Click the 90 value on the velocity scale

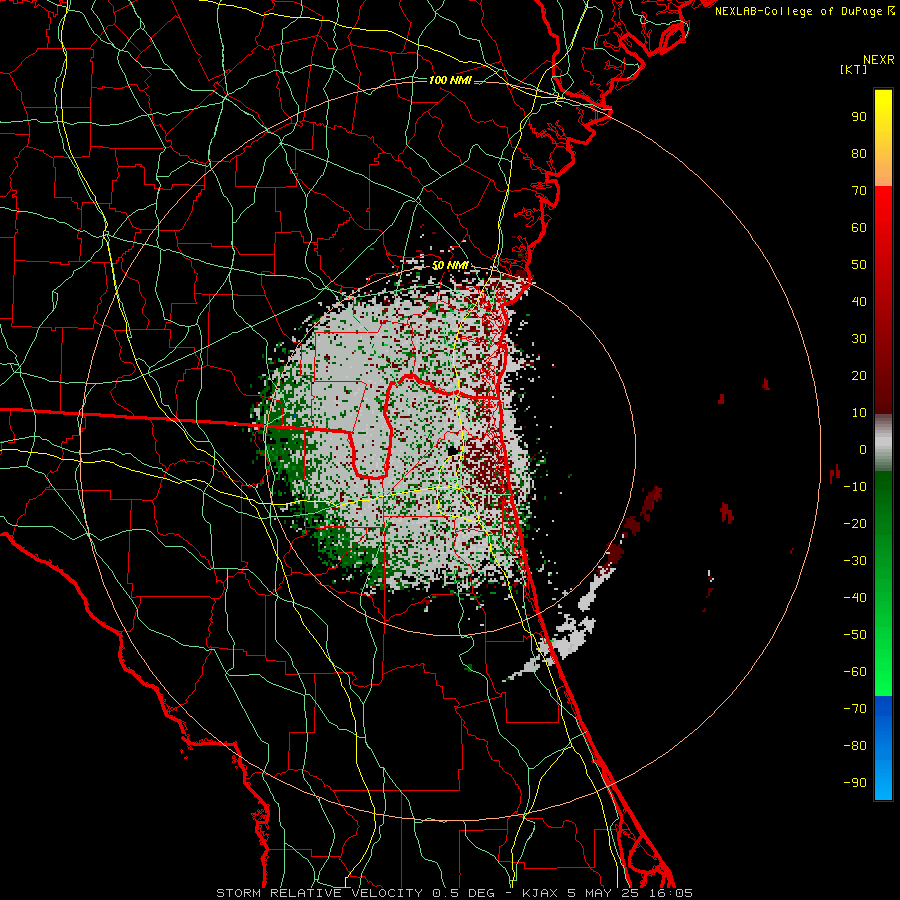click(x=859, y=117)
